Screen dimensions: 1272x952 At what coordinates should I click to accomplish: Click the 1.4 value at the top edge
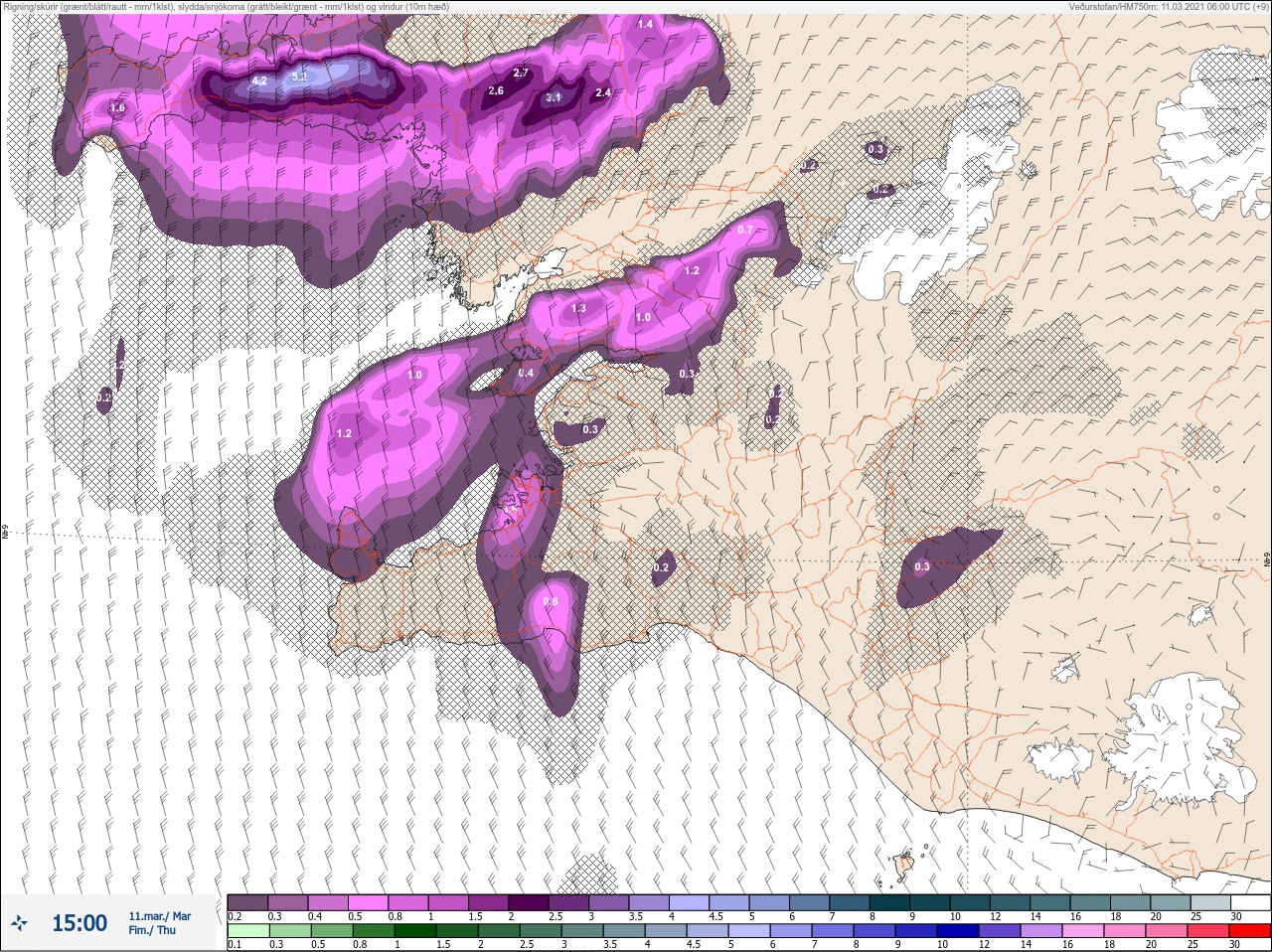coord(645,24)
